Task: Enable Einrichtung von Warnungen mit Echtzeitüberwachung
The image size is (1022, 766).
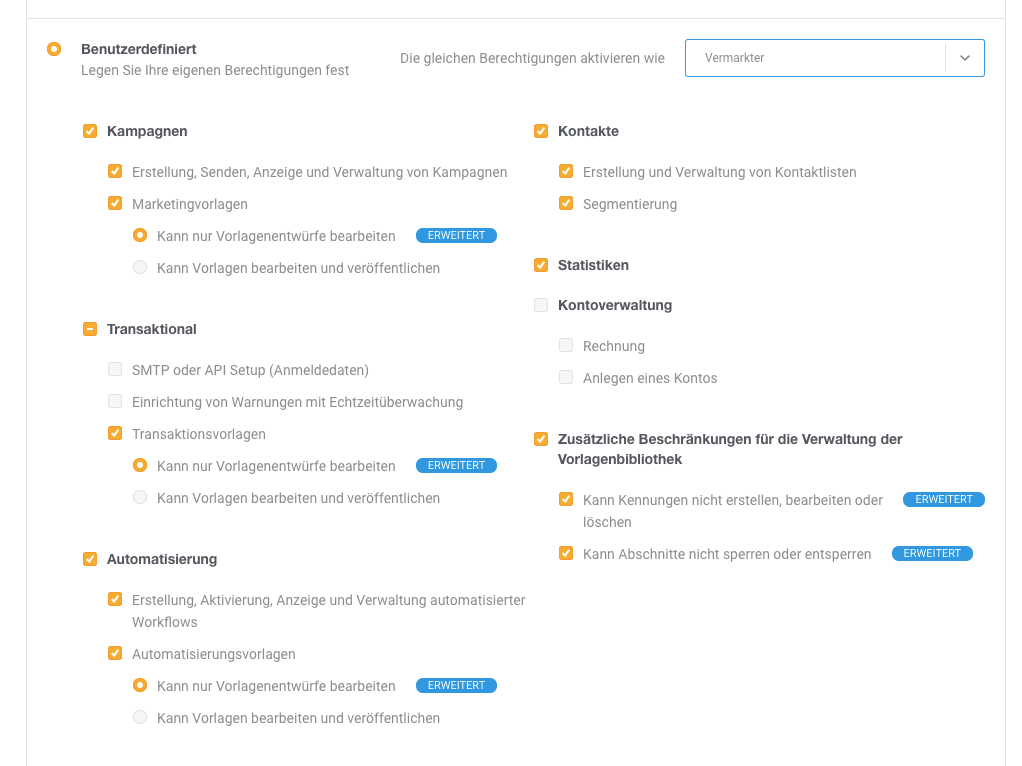Action: [x=115, y=402]
